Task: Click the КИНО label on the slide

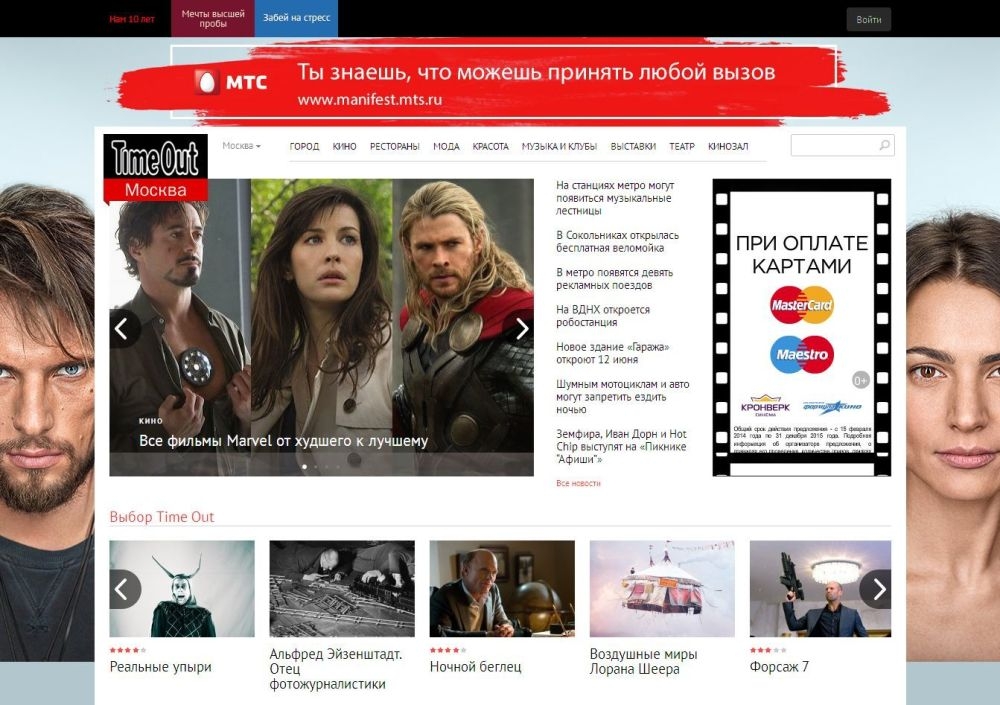Action: pyautogui.click(x=151, y=421)
